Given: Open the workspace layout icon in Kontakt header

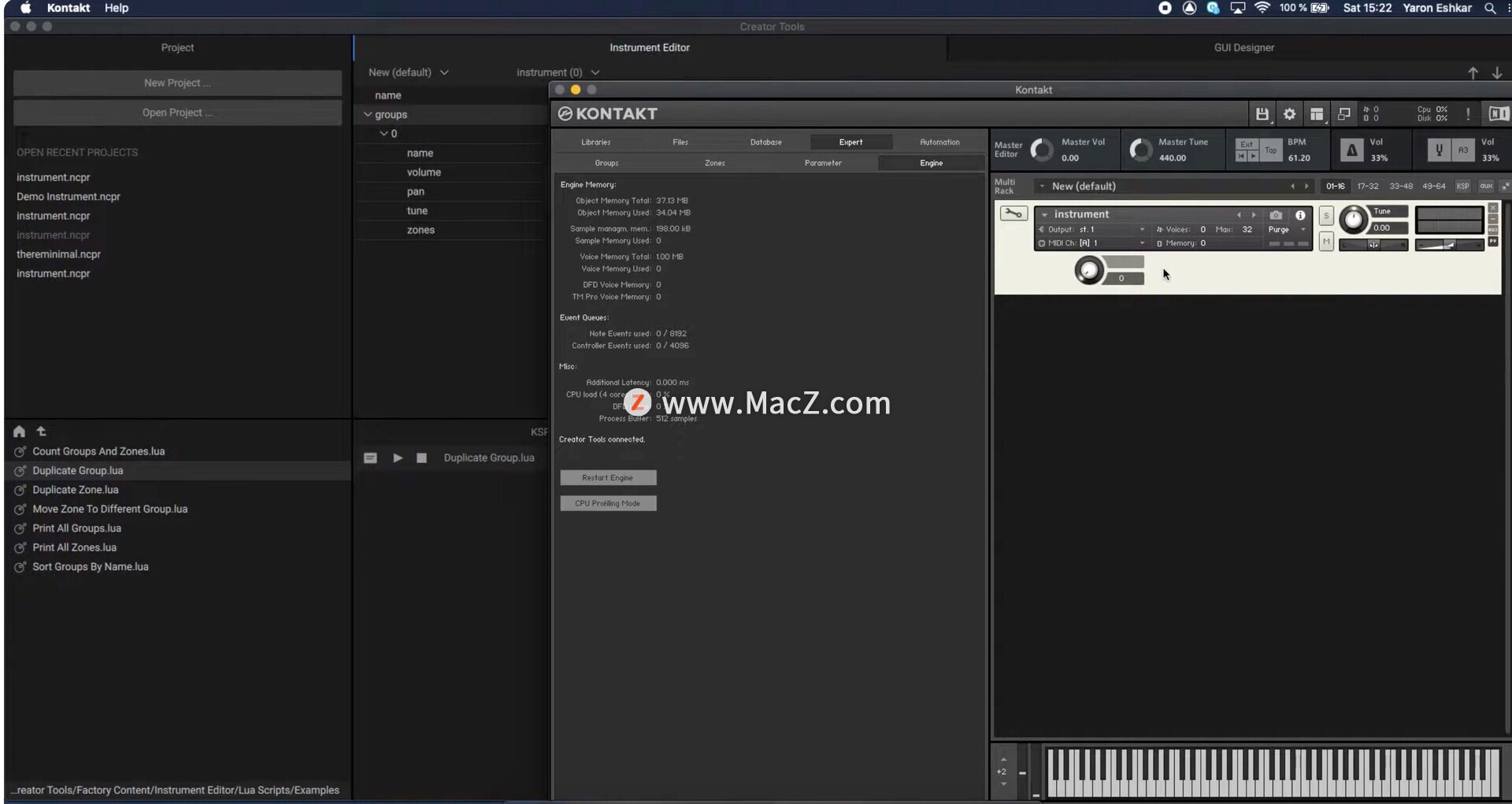Looking at the screenshot, I should [x=1317, y=114].
